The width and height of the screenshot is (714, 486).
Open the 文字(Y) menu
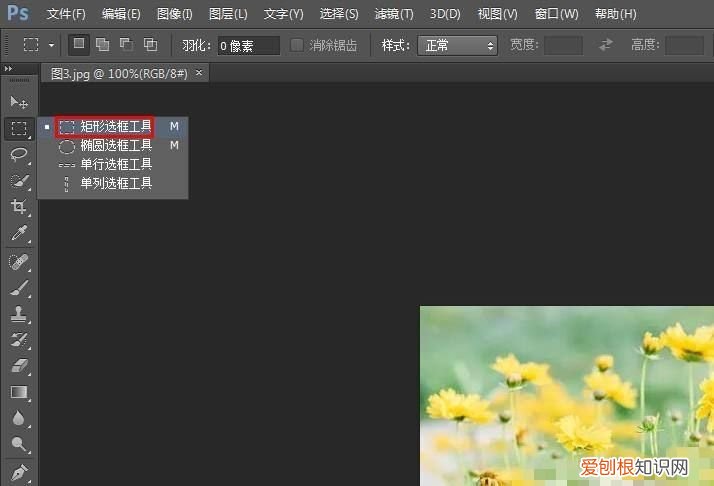(283, 14)
